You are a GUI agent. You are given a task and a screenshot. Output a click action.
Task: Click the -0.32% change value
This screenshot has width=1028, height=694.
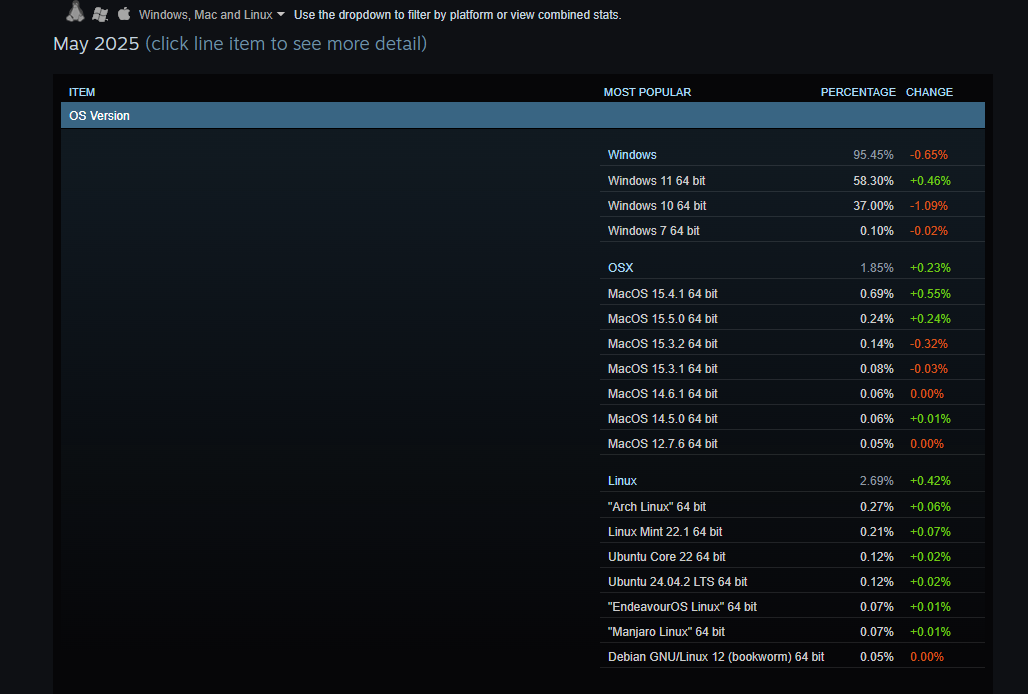point(928,343)
